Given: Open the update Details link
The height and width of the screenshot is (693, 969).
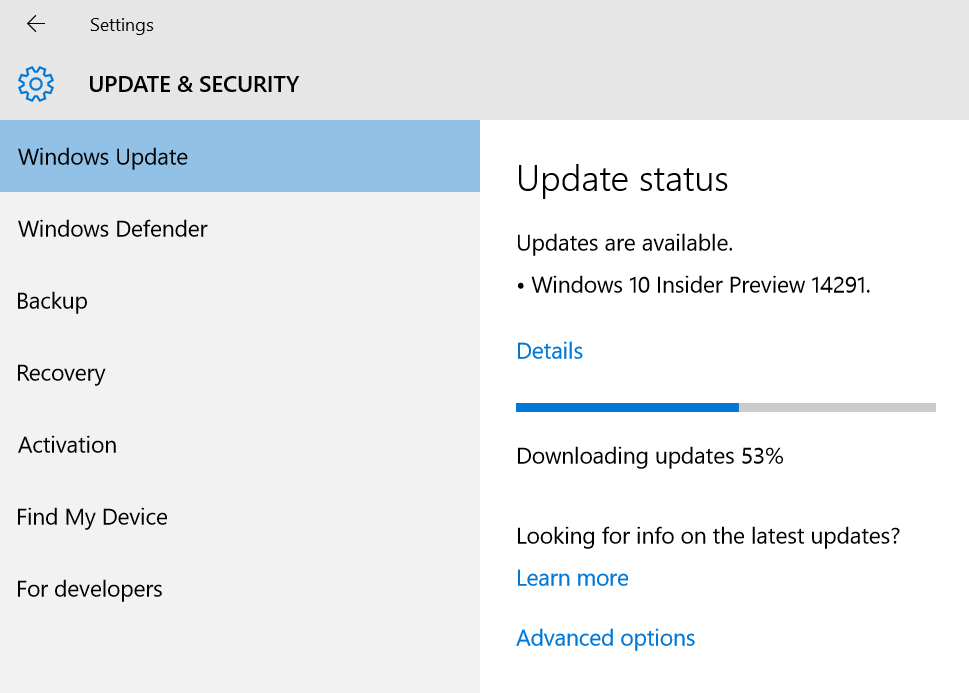Looking at the screenshot, I should [549, 351].
